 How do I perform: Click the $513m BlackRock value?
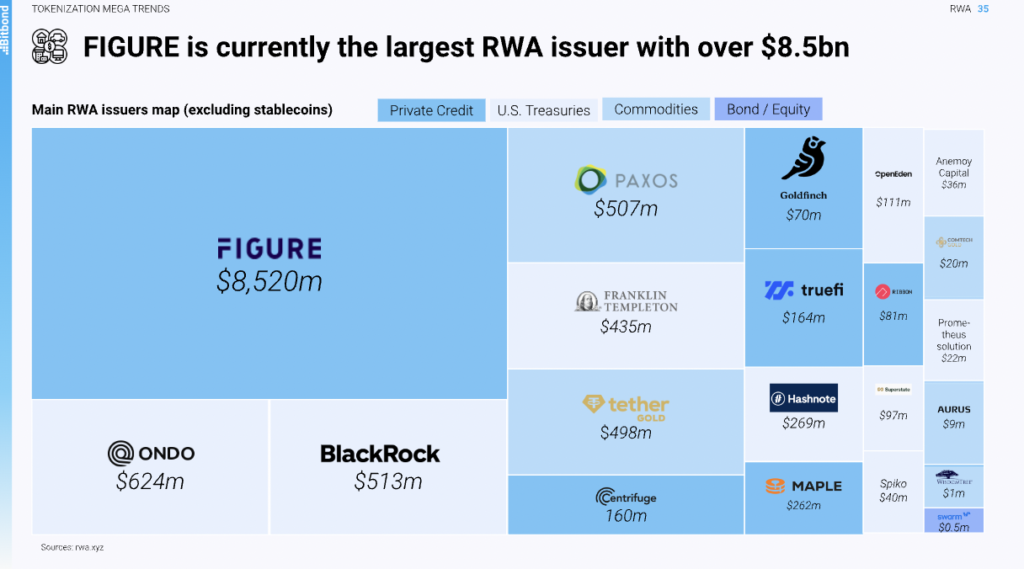[388, 481]
